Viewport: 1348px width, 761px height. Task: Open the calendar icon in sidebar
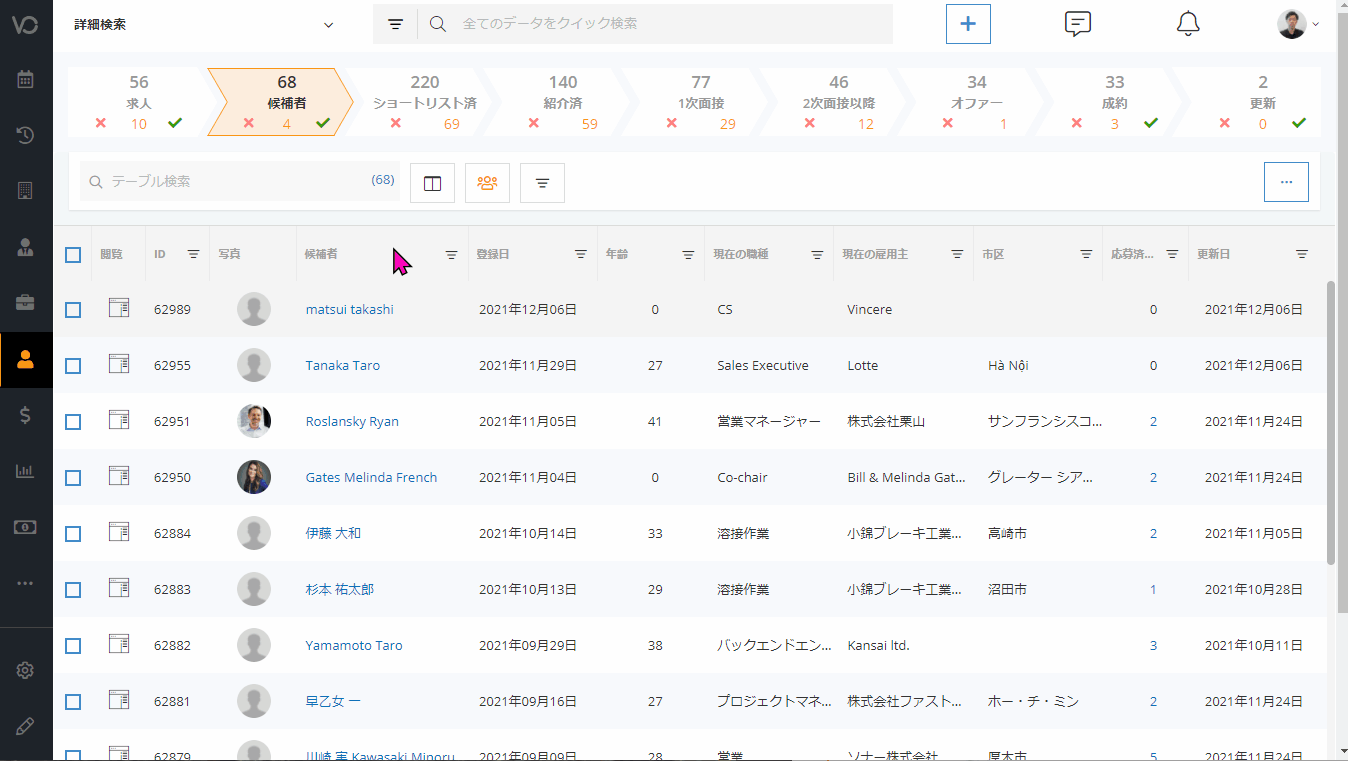[26, 80]
